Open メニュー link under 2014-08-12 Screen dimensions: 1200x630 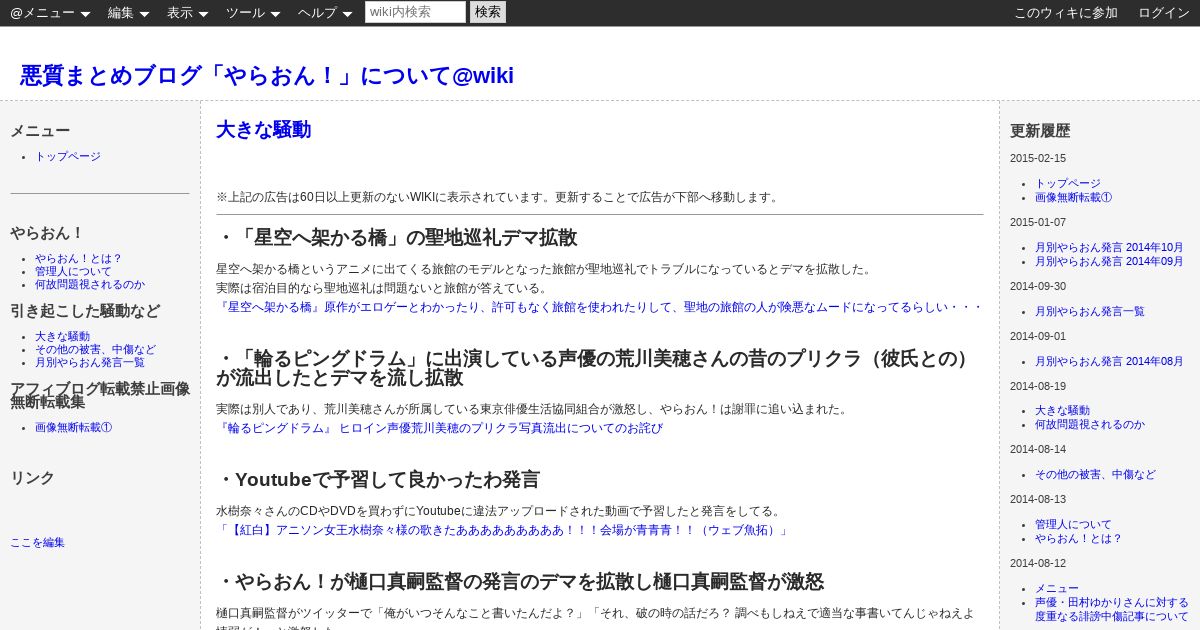(x=1057, y=589)
